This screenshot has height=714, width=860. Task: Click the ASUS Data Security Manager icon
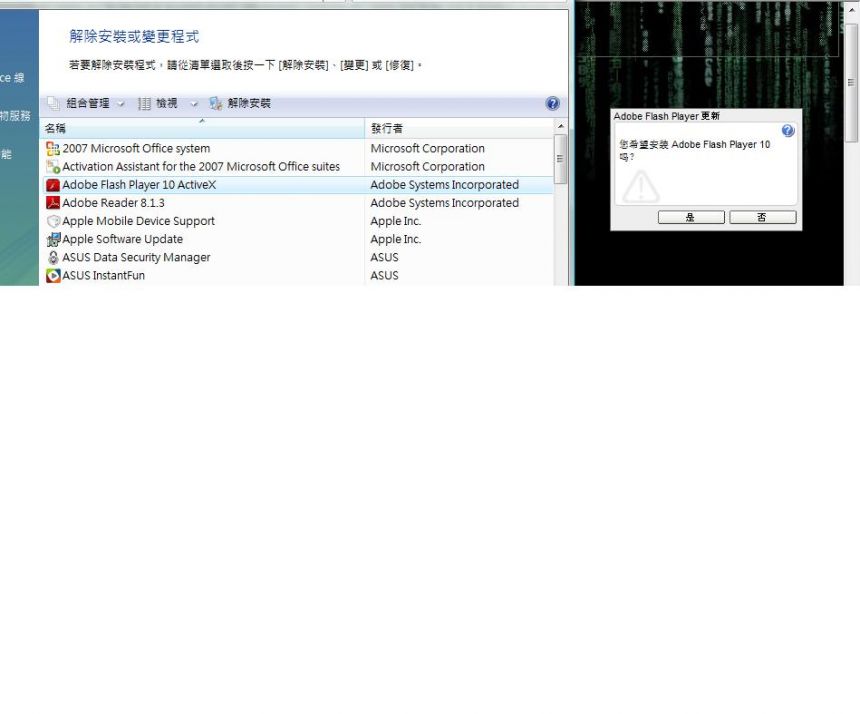click(53, 257)
